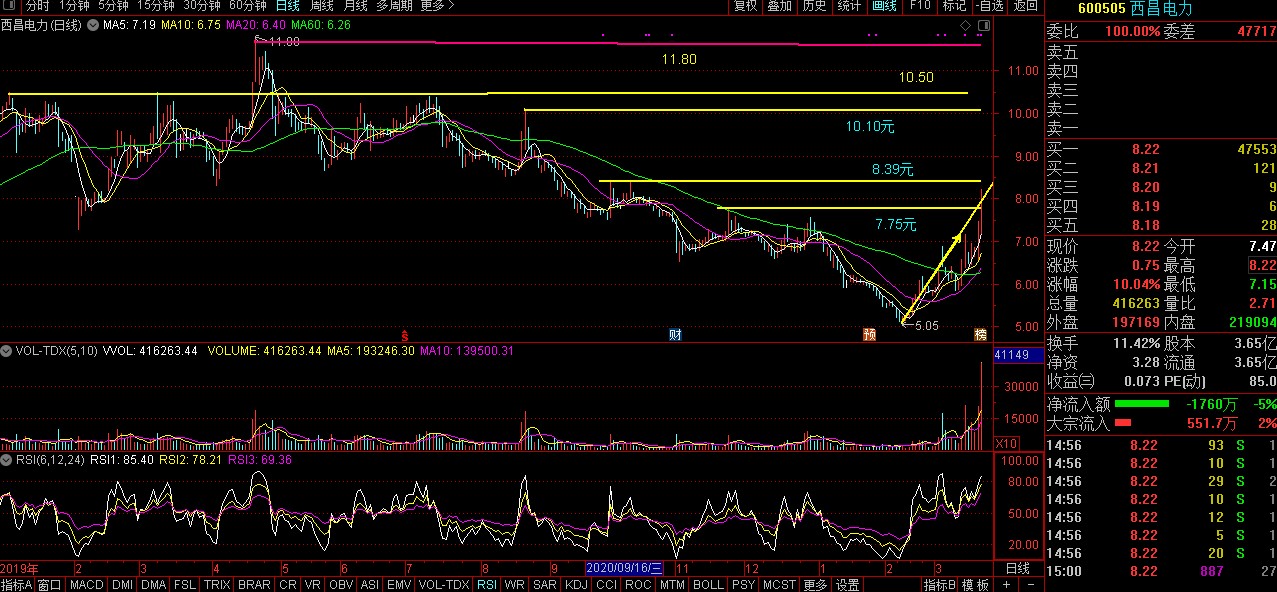Click the X10 volume scale badge
The width and height of the screenshot is (1277, 592).
[1006, 443]
